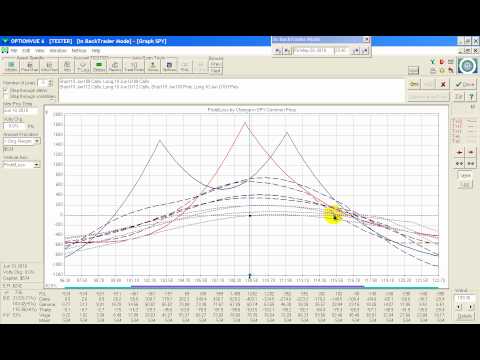The image size is (480, 360).
Task: Adjust the Number of Lines spinner
Action: point(50,83)
